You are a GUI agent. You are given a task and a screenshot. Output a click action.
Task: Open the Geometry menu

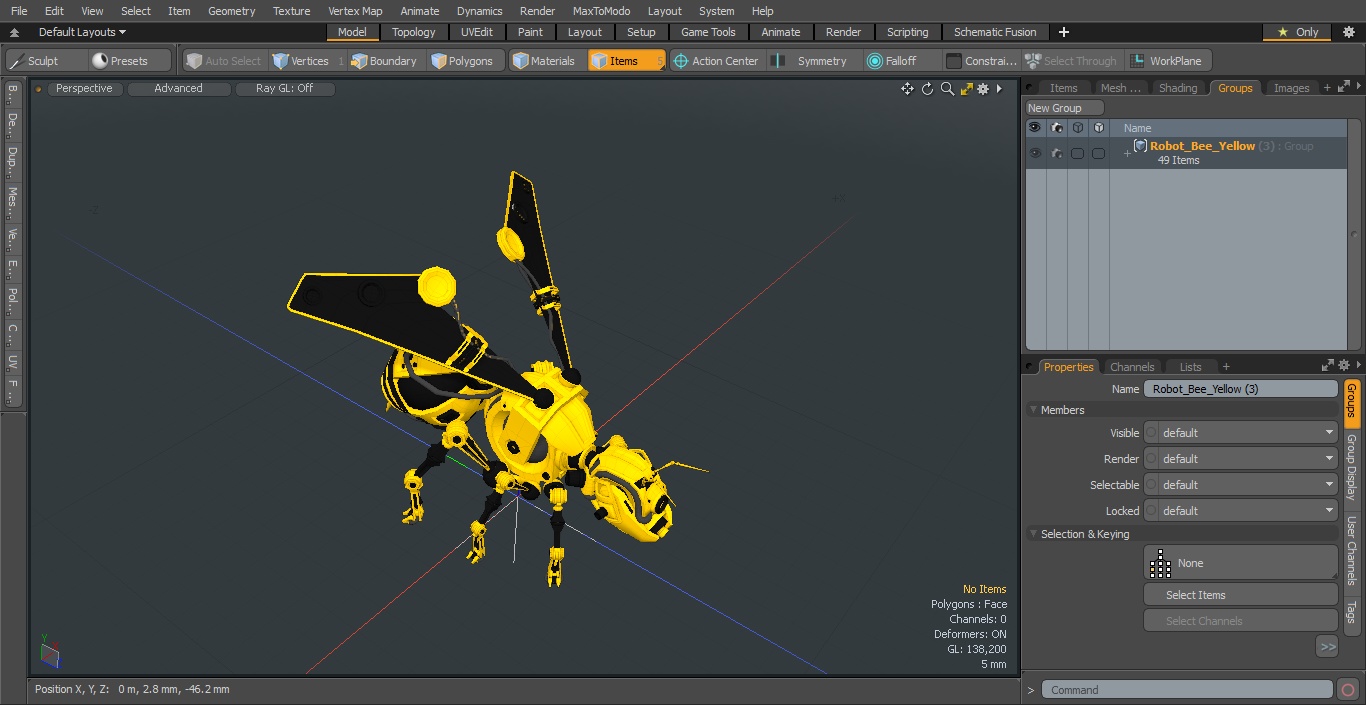(x=231, y=11)
